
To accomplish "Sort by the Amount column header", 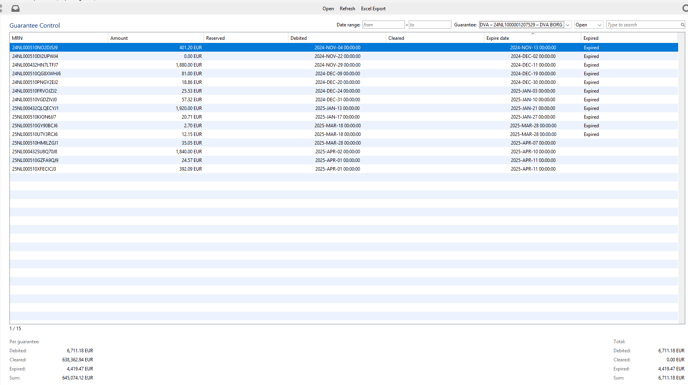I will (155, 38).
